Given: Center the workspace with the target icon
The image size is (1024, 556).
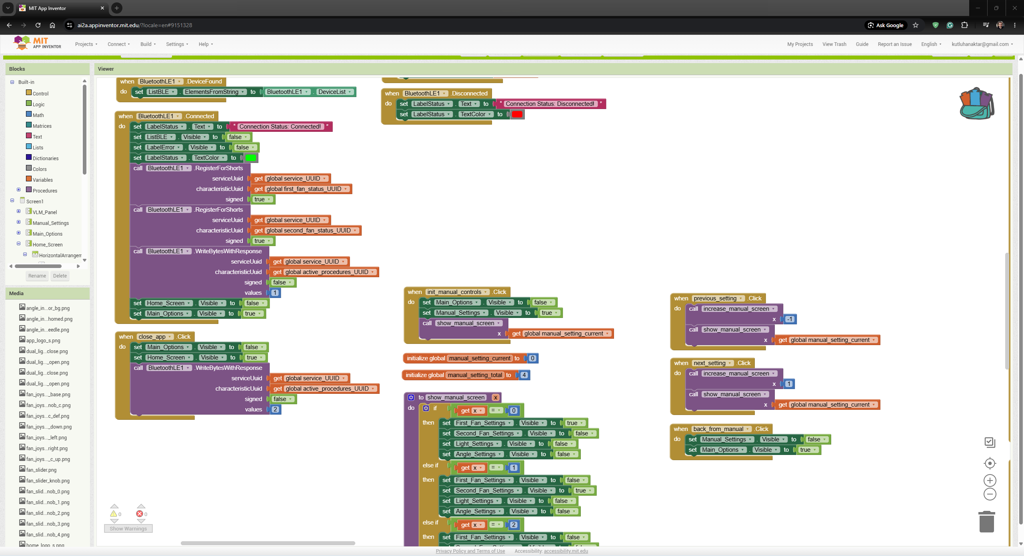Looking at the screenshot, I should click(x=989, y=463).
